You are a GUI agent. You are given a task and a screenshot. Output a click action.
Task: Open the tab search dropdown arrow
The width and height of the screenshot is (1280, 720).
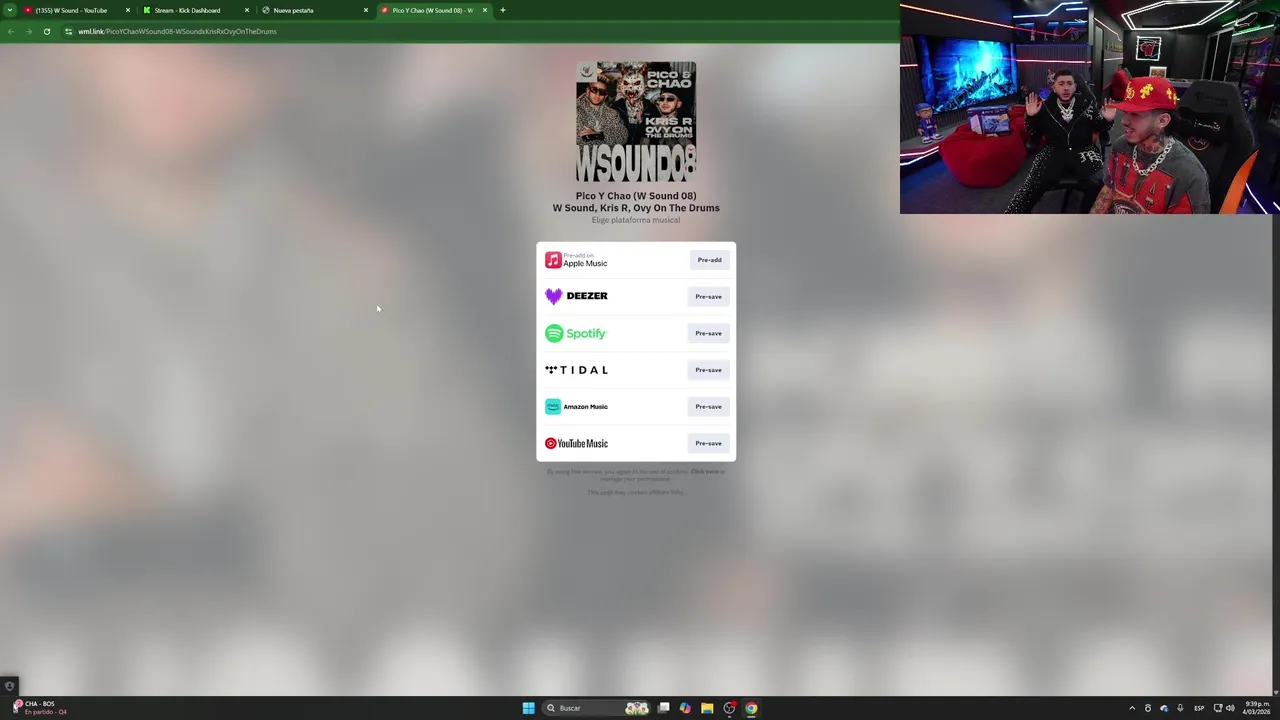tap(9, 10)
